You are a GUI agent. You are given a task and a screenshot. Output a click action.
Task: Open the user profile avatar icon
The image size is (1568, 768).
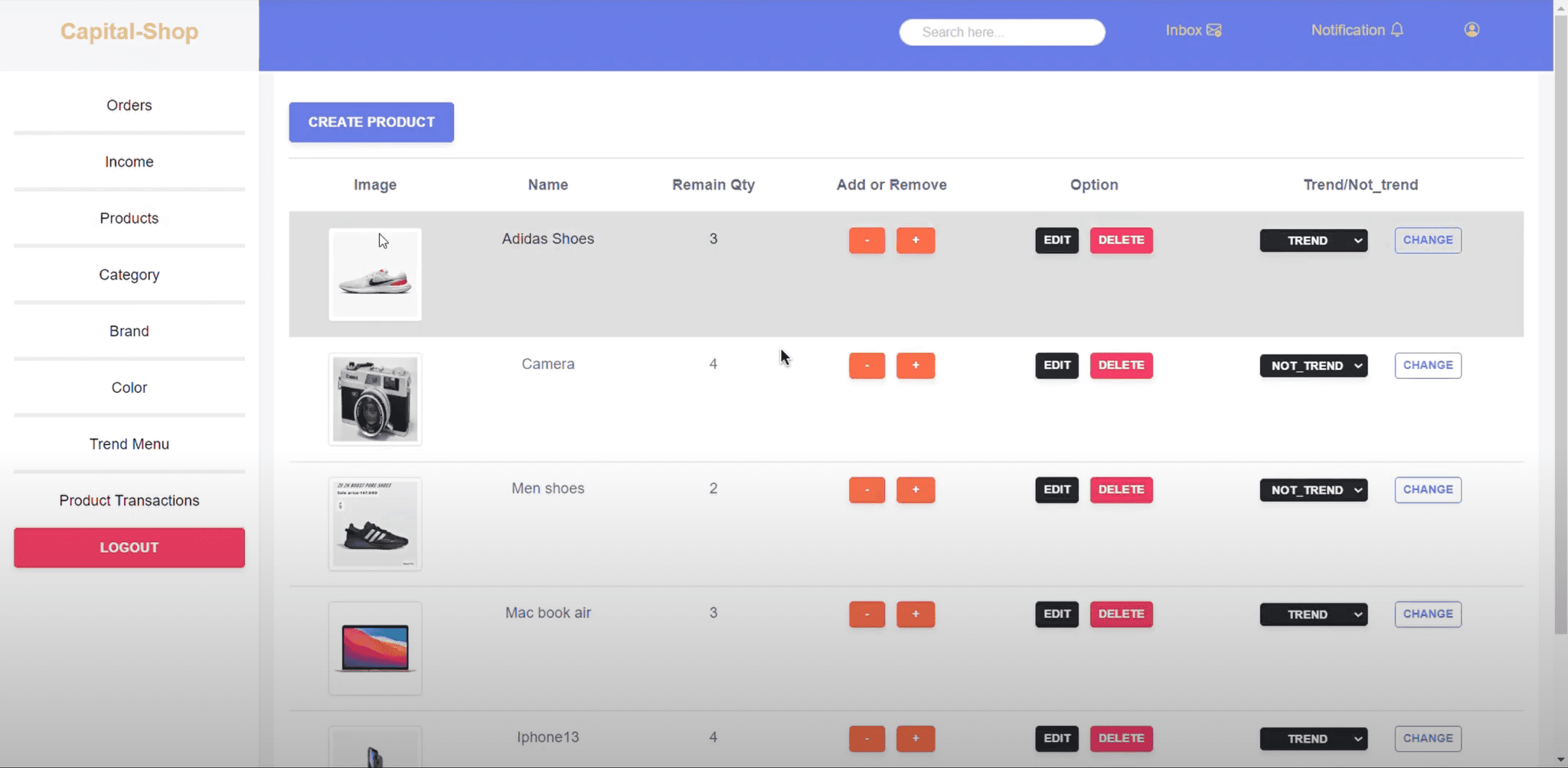(x=1472, y=30)
